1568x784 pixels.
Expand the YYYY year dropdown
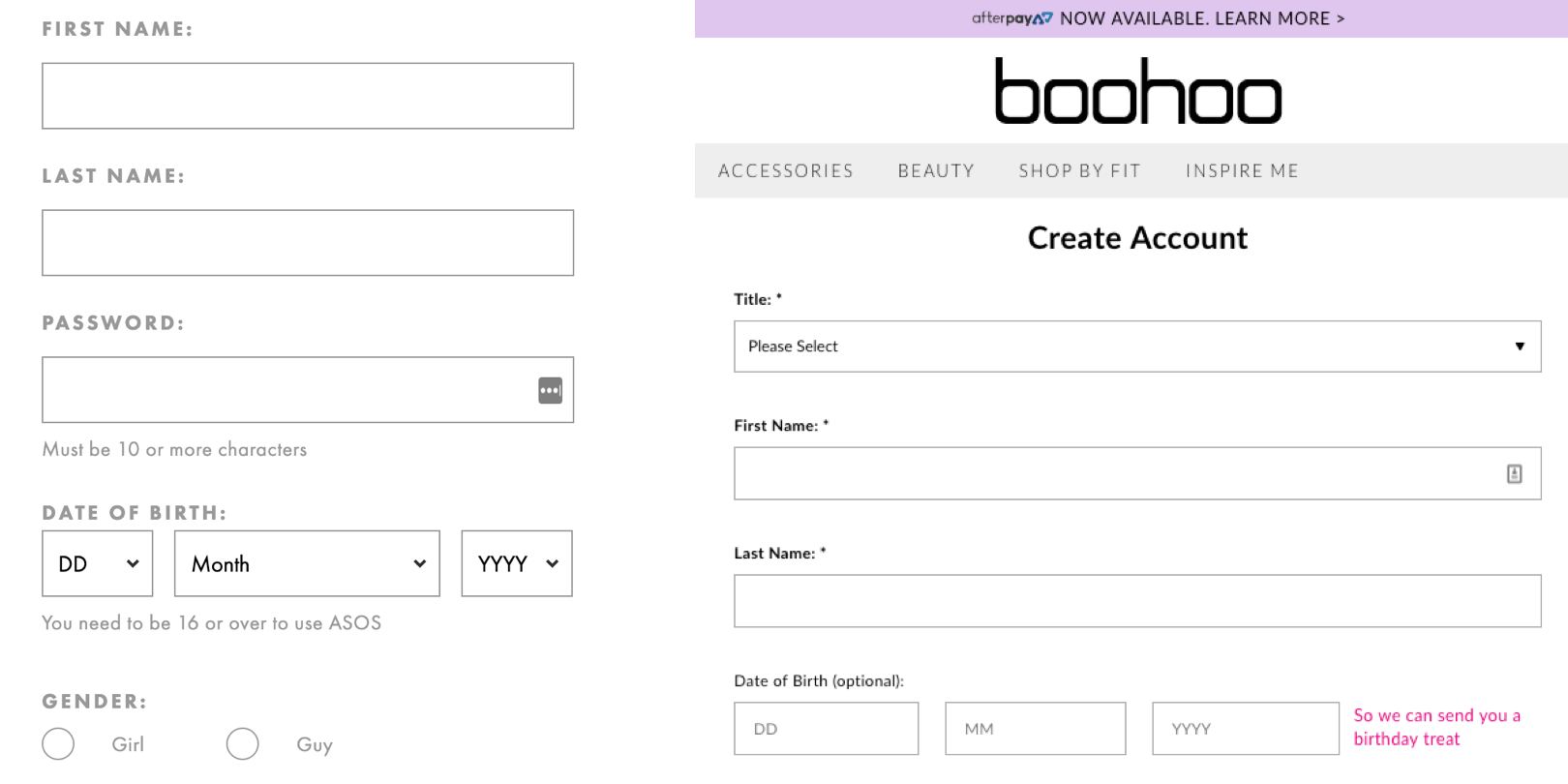517,563
